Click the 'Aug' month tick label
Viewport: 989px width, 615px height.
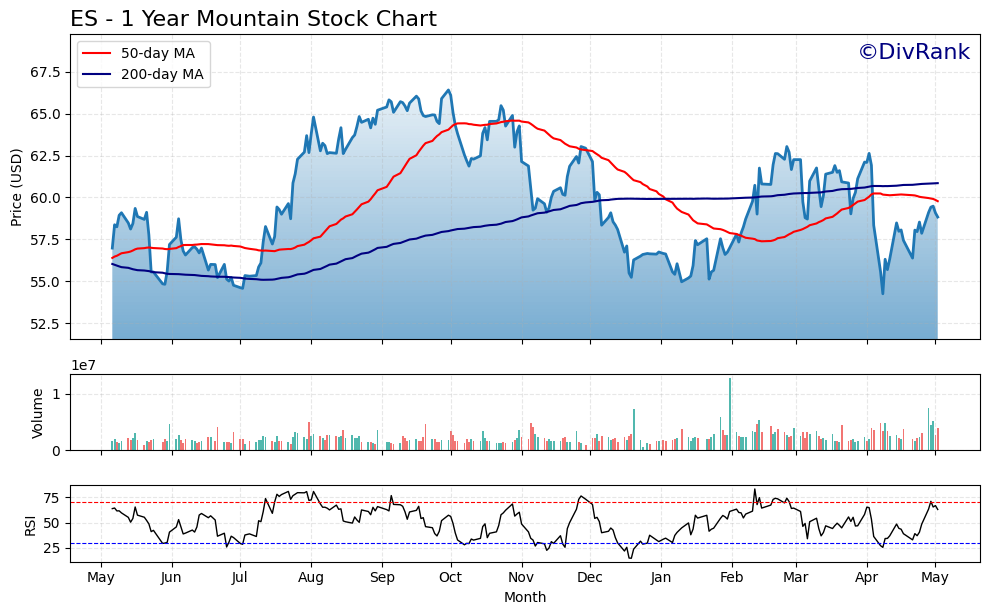[x=311, y=578]
